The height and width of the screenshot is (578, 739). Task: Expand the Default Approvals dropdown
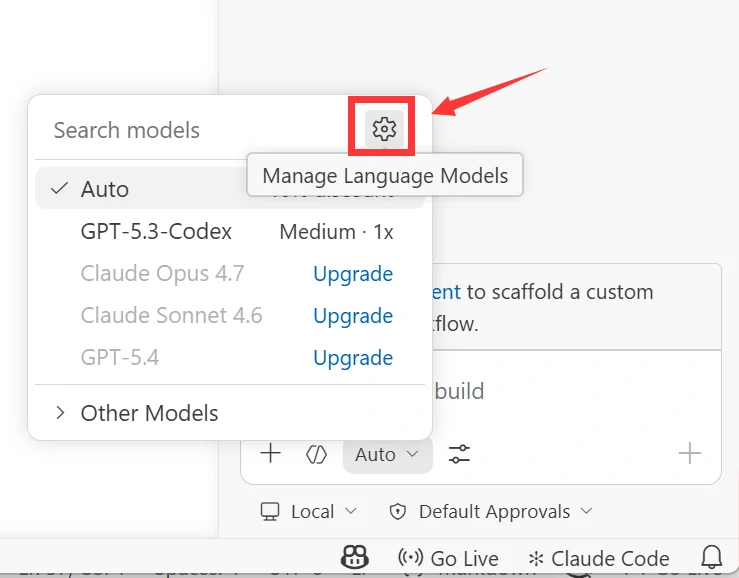[x=491, y=511]
